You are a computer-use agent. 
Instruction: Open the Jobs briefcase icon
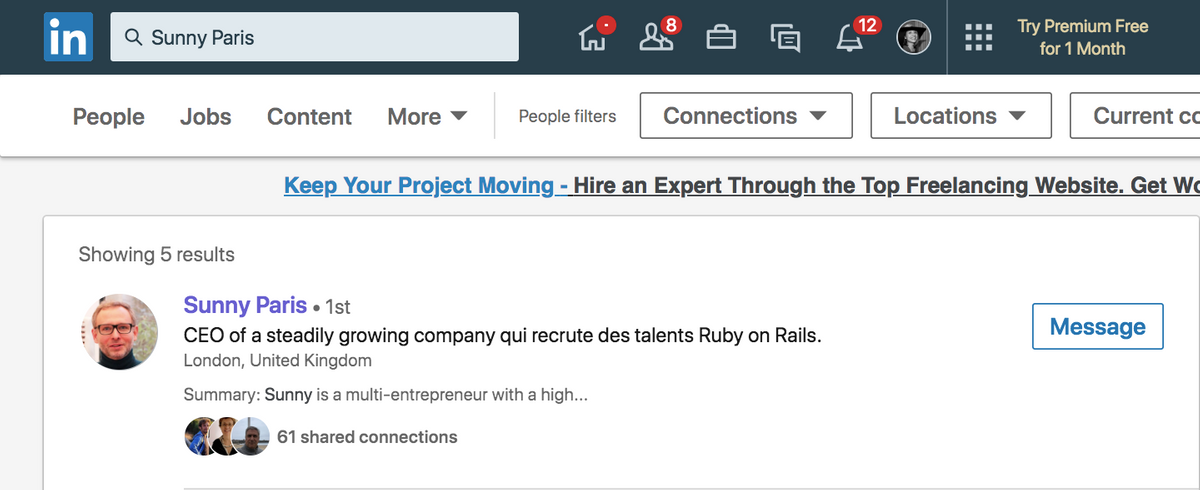coord(720,38)
